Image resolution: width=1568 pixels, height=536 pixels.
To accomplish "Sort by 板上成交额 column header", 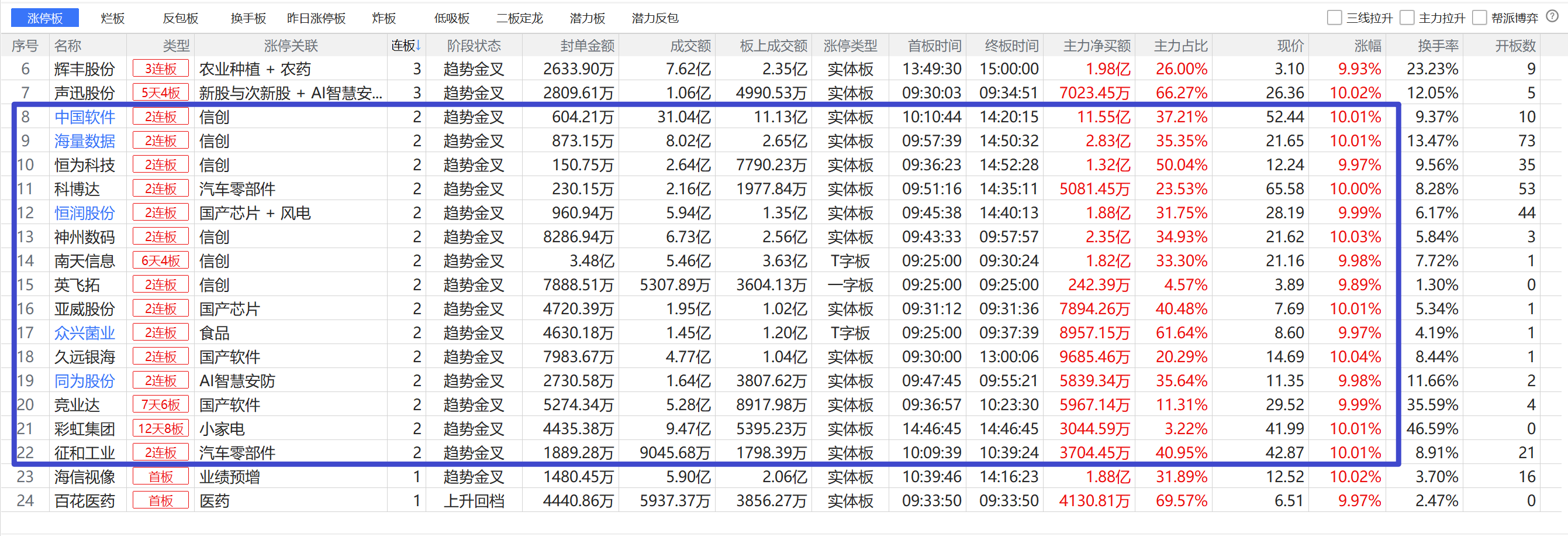I will (x=773, y=45).
